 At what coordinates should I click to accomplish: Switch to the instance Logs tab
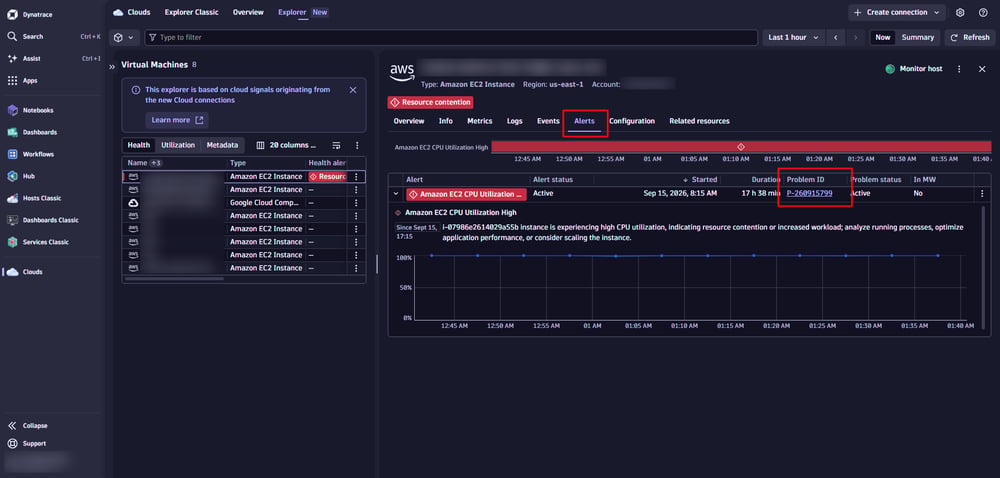[x=515, y=121]
